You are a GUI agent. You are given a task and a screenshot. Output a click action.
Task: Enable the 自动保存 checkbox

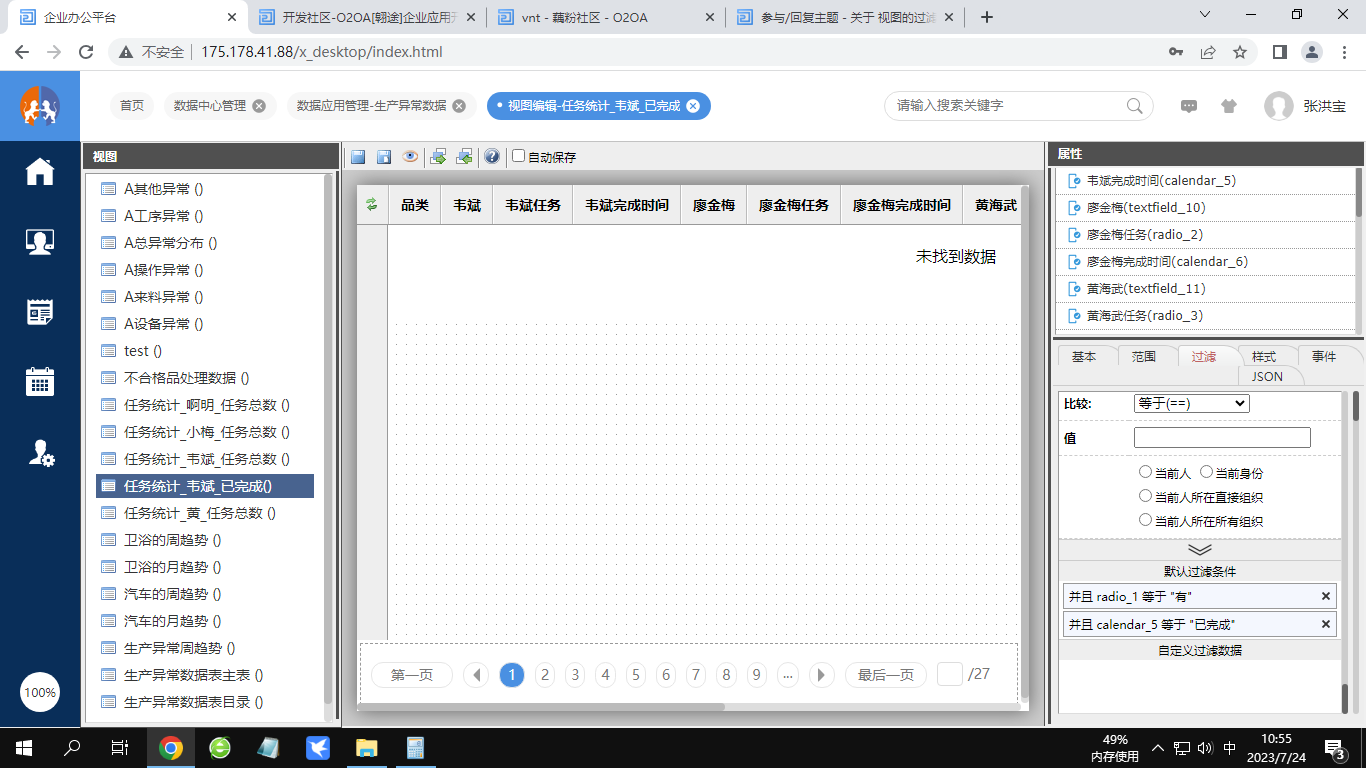(517, 156)
